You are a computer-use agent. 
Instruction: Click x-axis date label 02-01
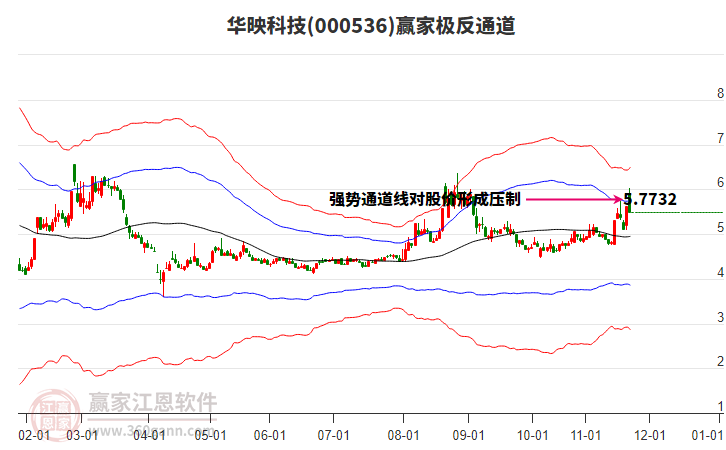34,436
